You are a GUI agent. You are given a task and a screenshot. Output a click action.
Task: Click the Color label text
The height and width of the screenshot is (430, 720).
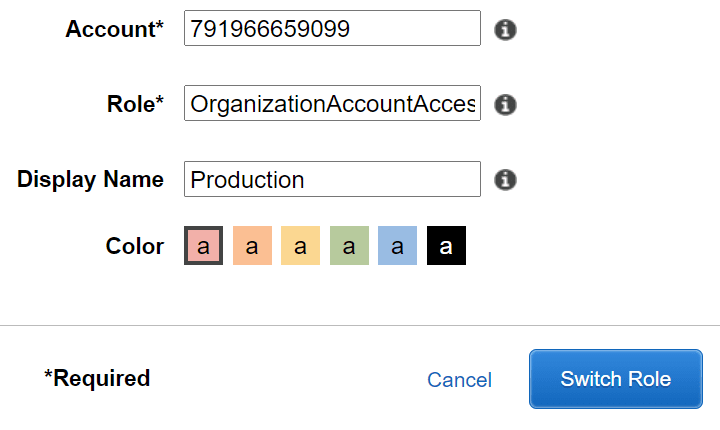pos(135,246)
